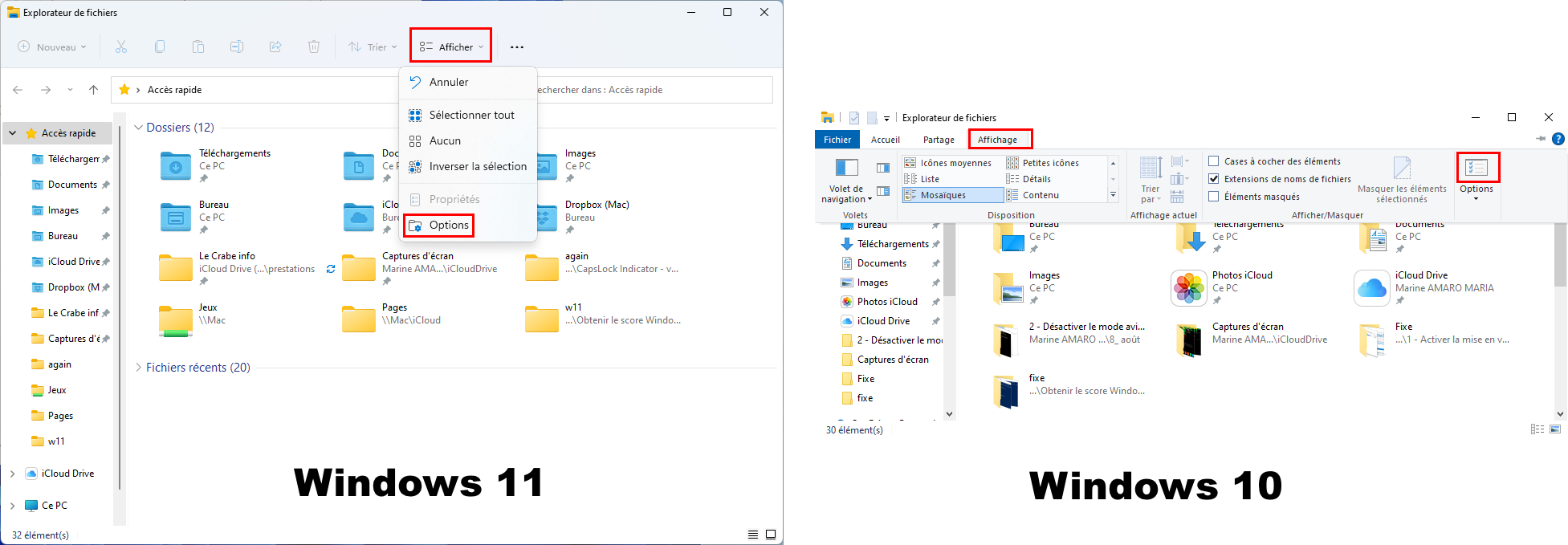Choose Aucun in the Windows 11 menu
This screenshot has height=545, width=1568.
tap(468, 140)
